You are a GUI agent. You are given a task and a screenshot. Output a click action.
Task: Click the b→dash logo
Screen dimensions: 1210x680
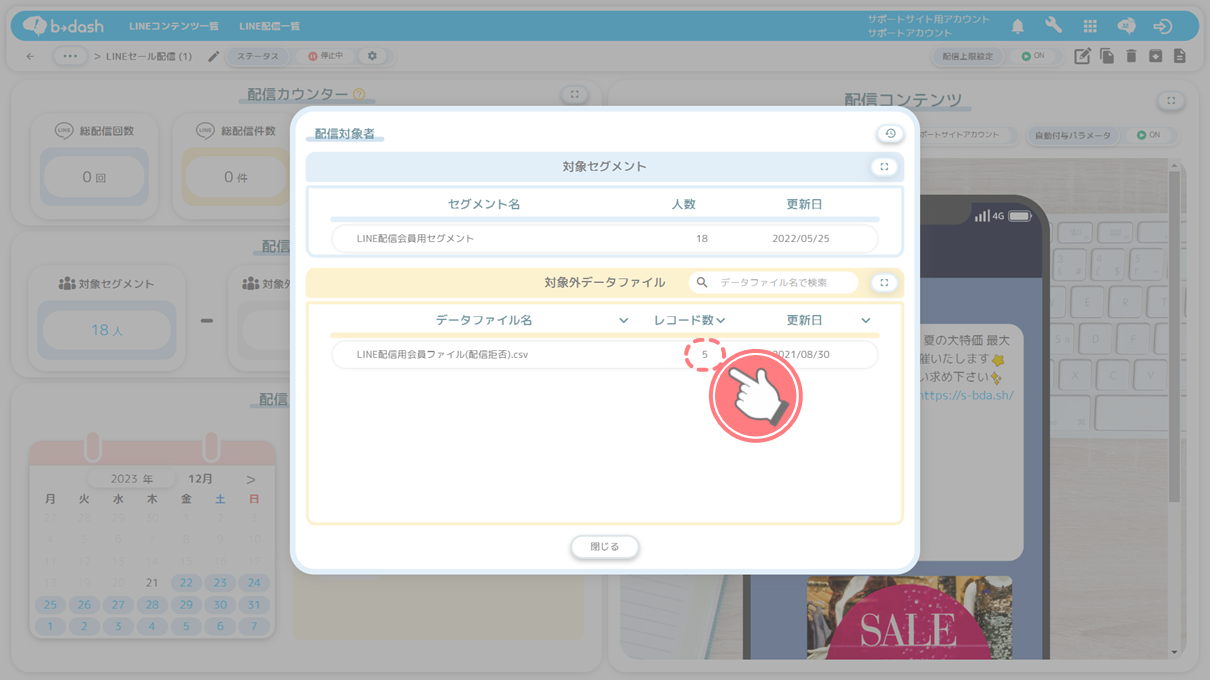(x=62, y=26)
